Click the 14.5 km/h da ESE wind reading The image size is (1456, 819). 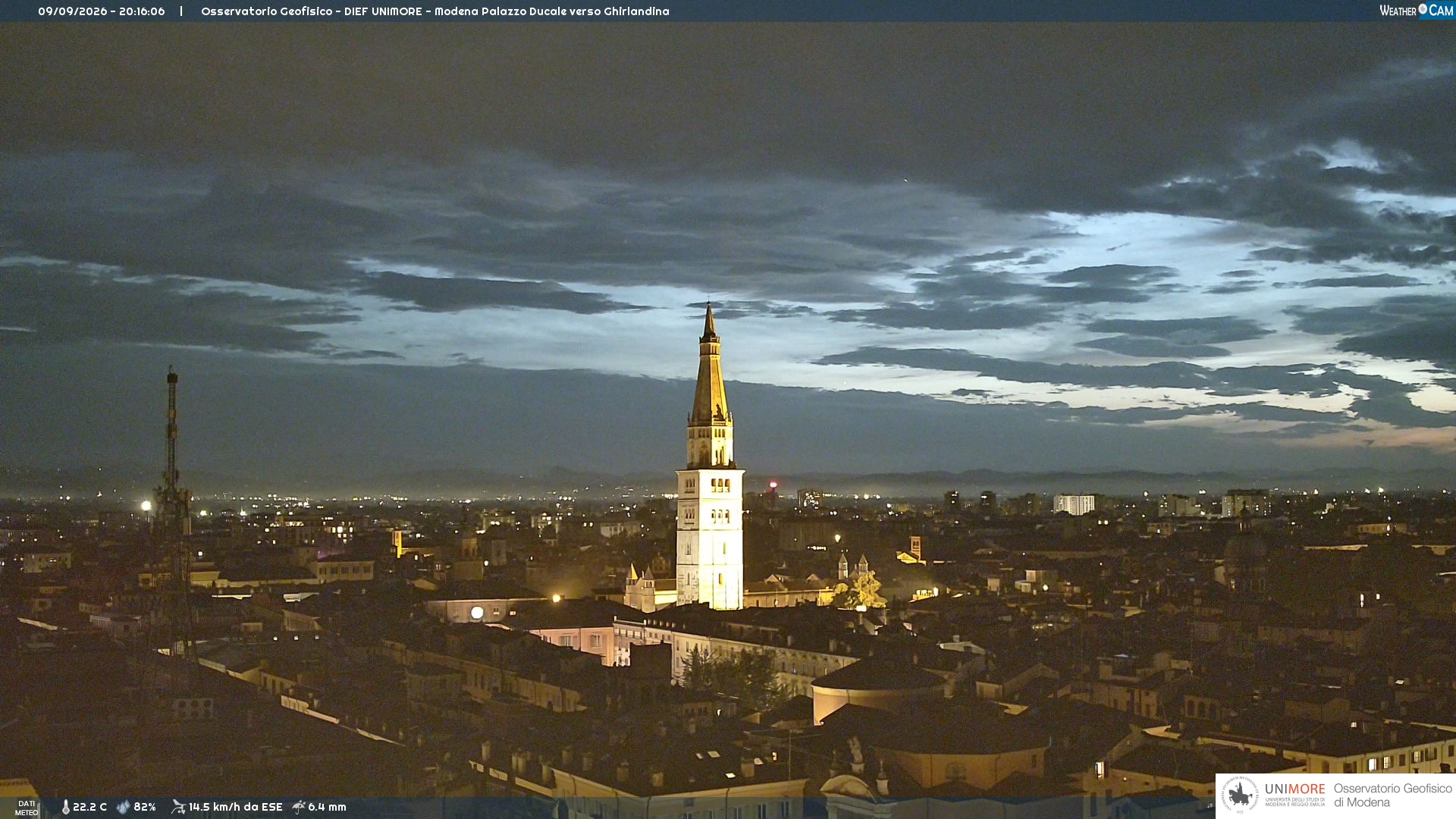coord(235,807)
